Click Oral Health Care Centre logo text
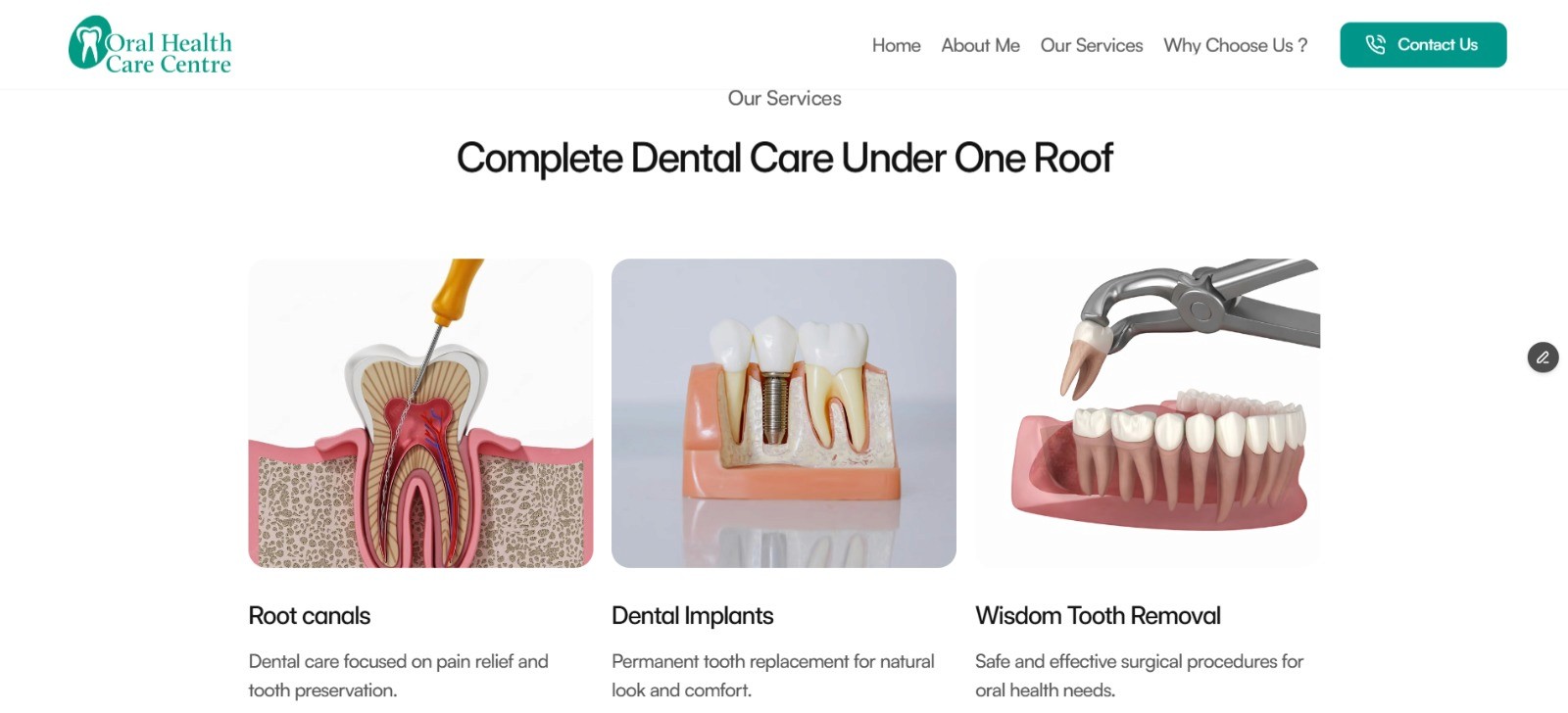Image resolution: width=1568 pixels, height=713 pixels. point(169,54)
